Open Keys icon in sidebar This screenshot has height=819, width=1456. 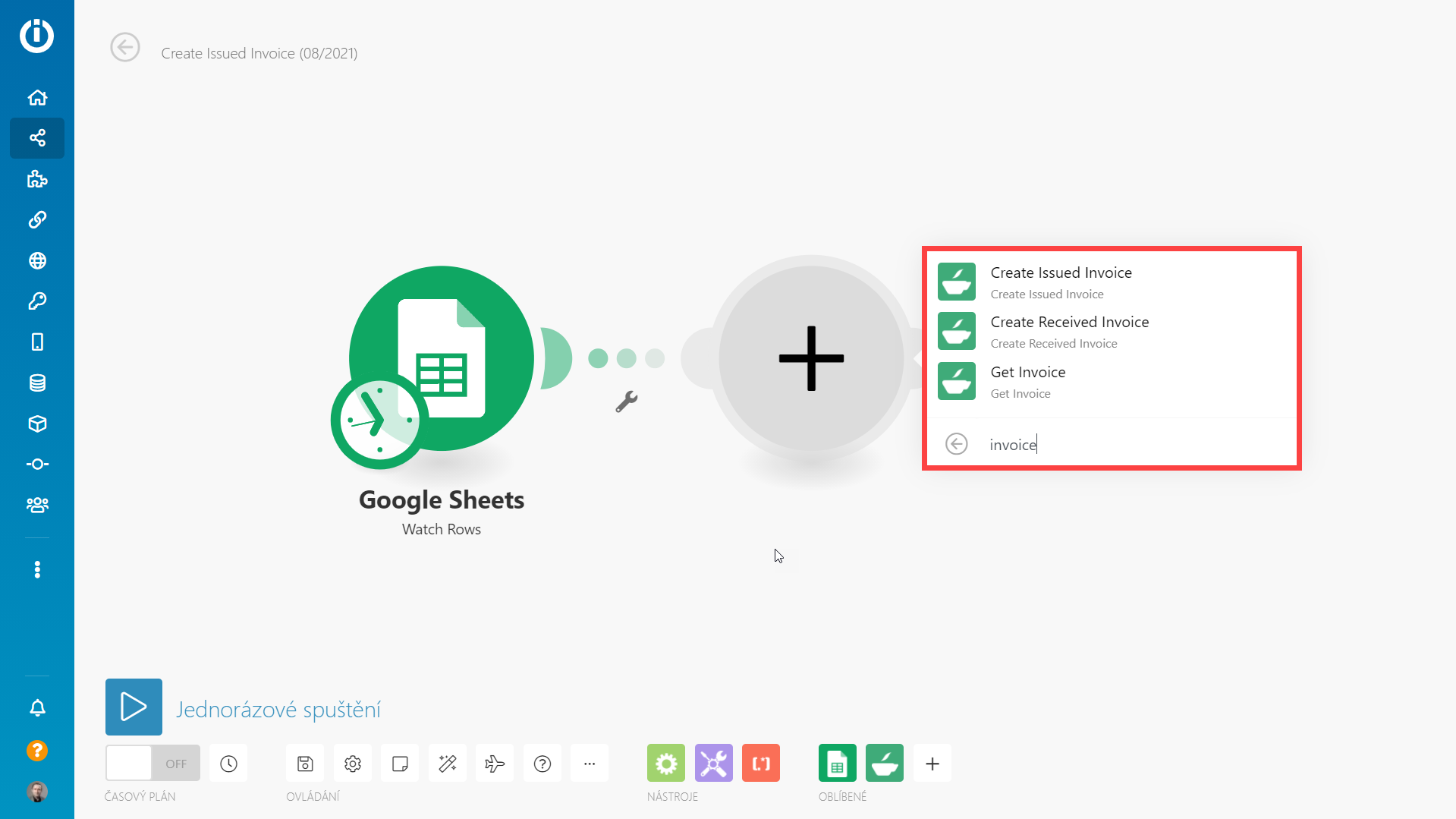coord(37,301)
